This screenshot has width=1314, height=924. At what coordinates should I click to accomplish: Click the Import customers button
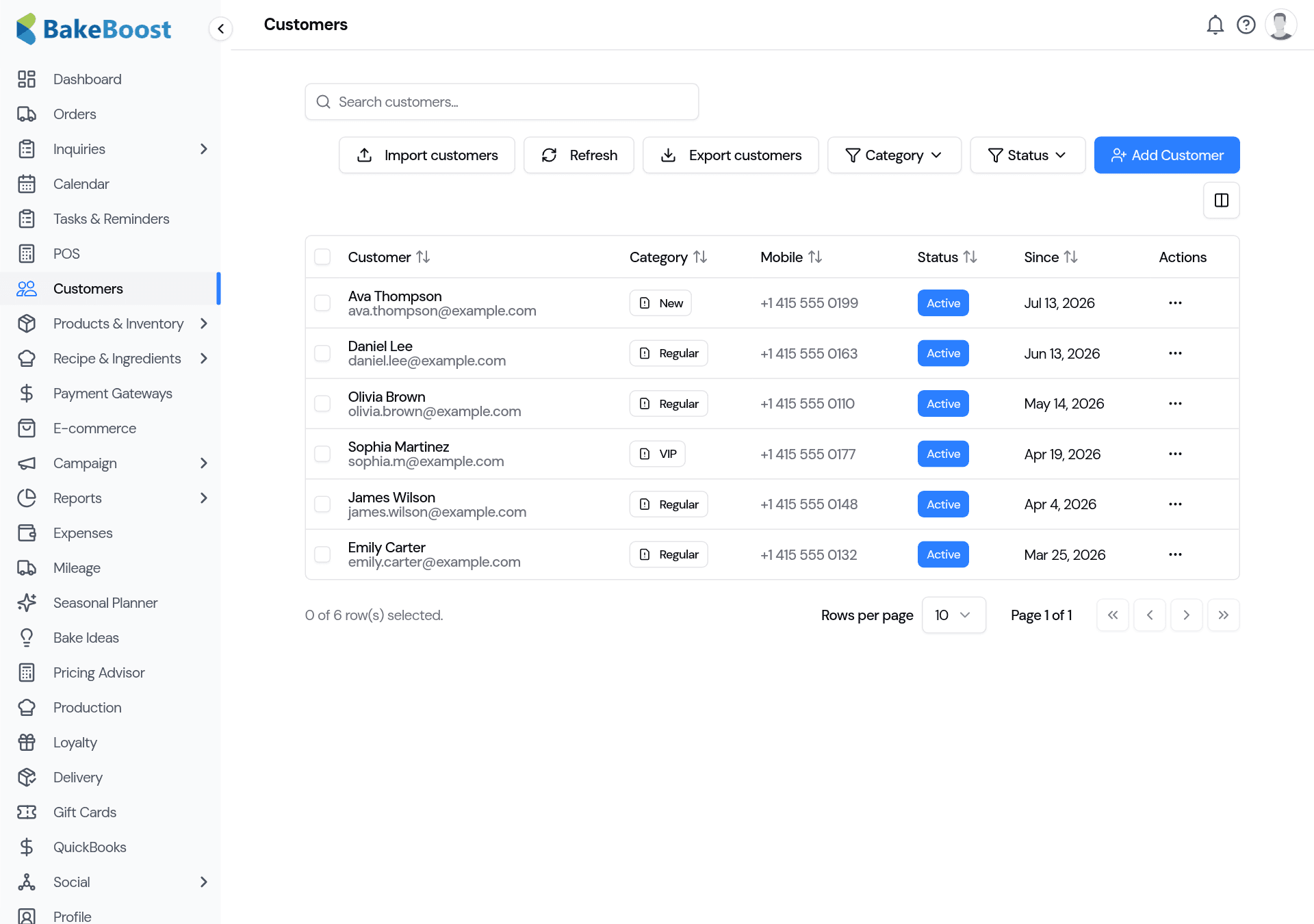click(x=427, y=155)
